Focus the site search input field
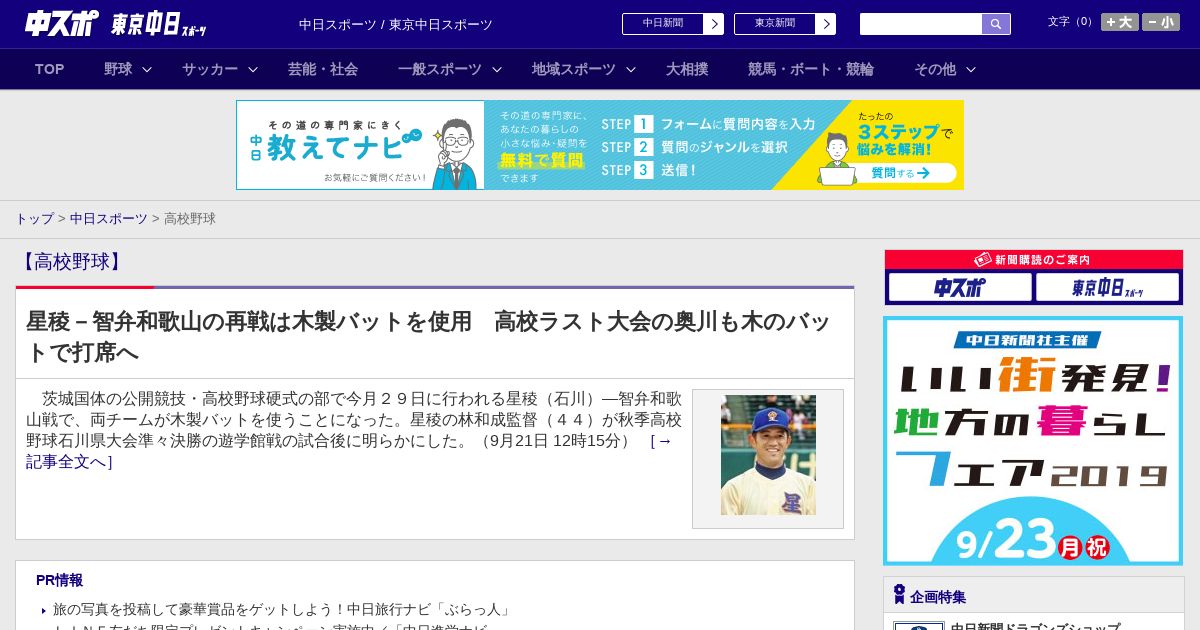1200x630 pixels. [921, 24]
